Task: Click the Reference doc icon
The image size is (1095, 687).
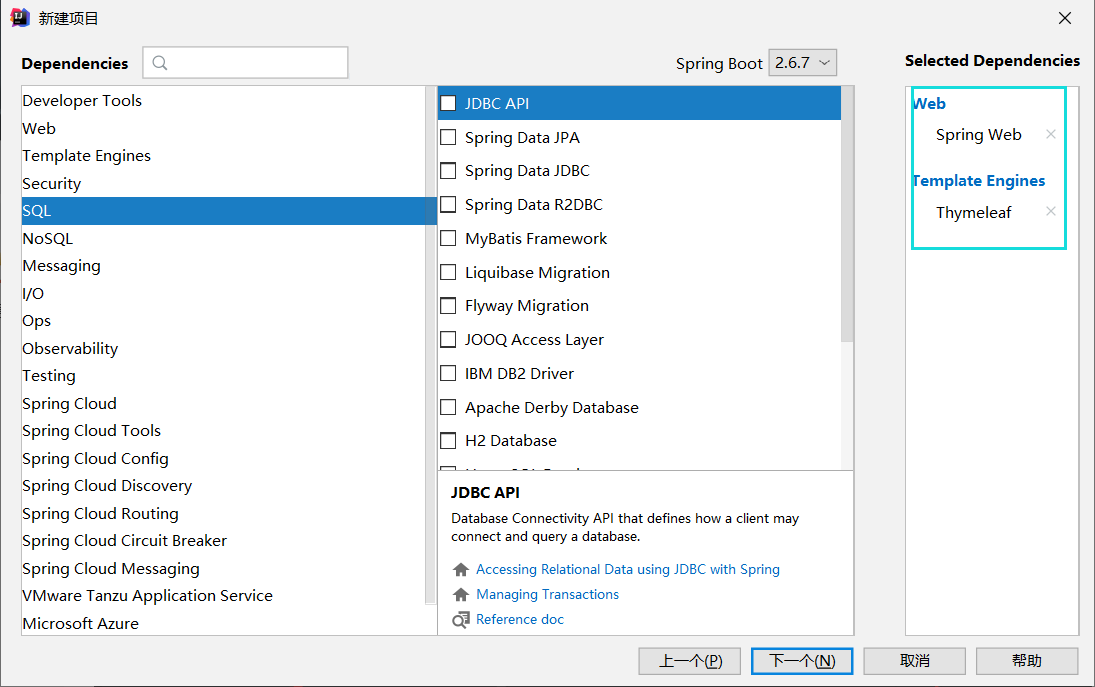Action: tap(461, 620)
